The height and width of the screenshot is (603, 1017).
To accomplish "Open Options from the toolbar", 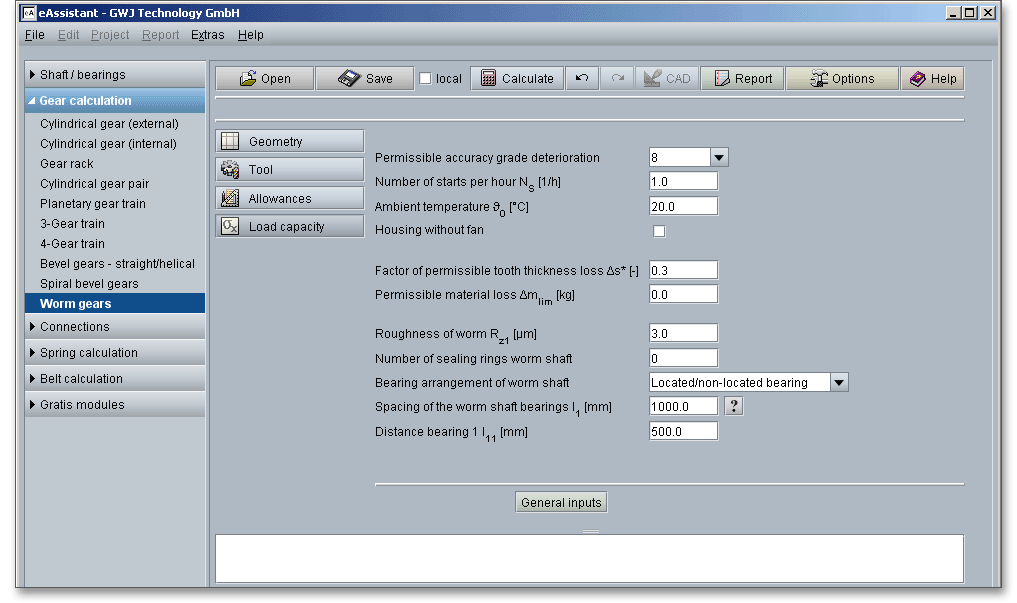I will pos(841,79).
